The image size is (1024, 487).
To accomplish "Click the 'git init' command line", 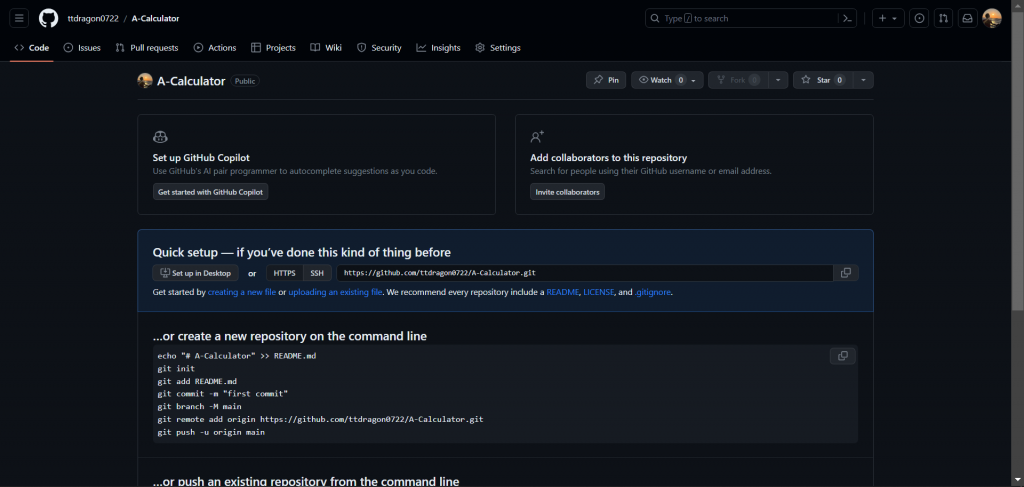I will pos(176,369).
